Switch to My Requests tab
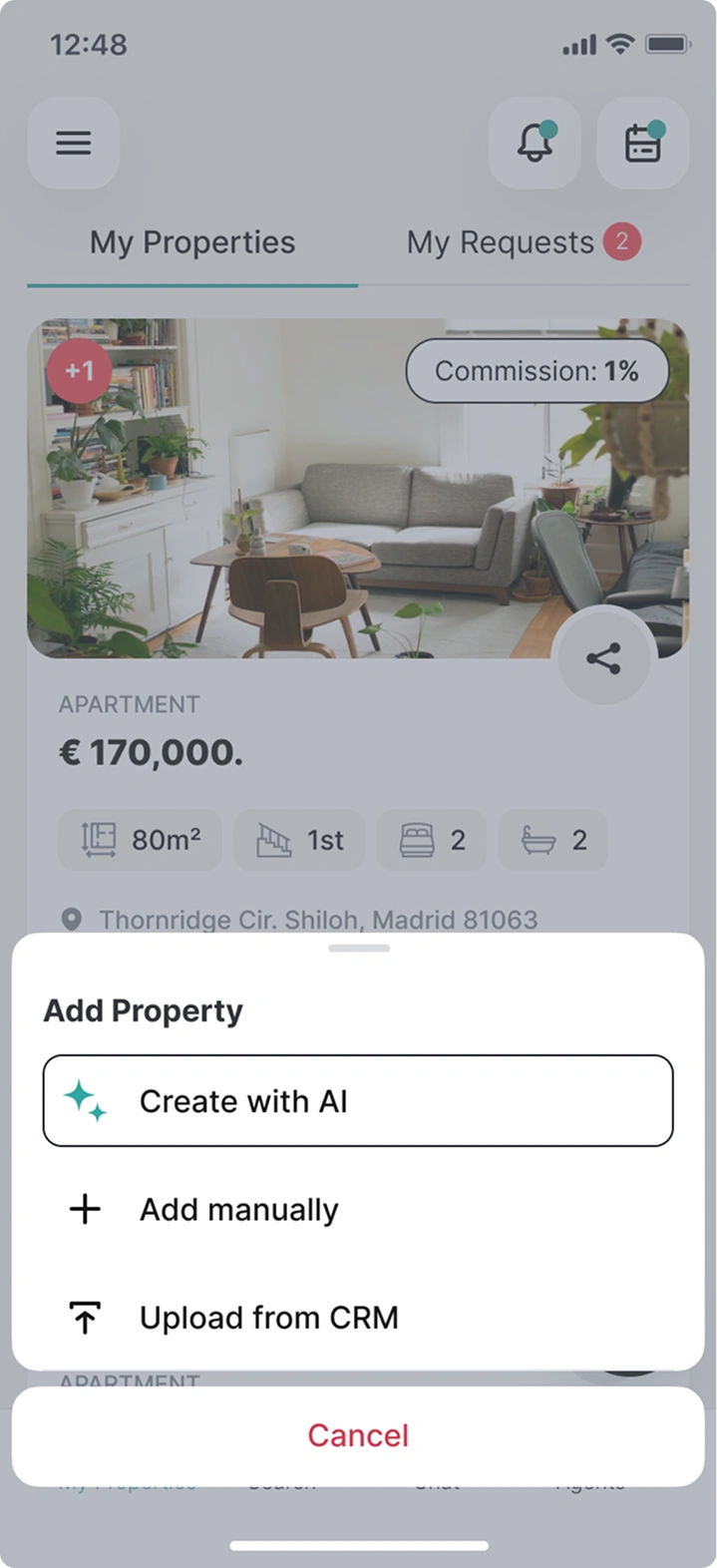The image size is (717, 1568). 524,242
